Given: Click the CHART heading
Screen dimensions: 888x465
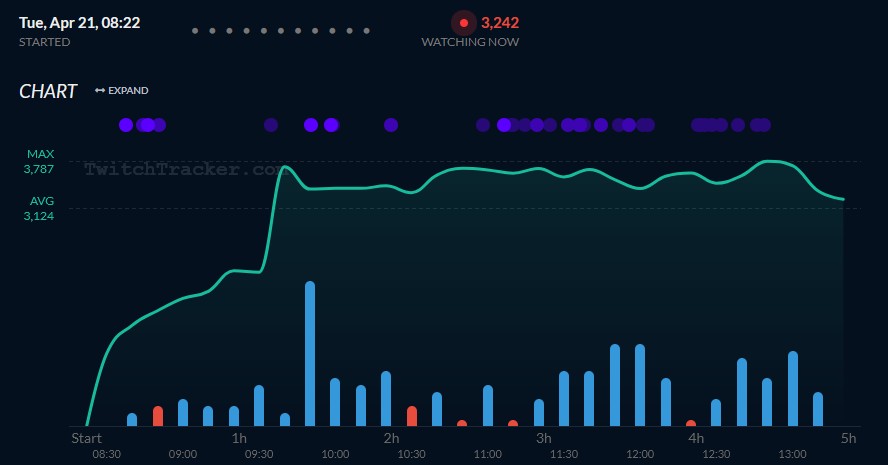Looking at the screenshot, I should [x=48, y=91].
